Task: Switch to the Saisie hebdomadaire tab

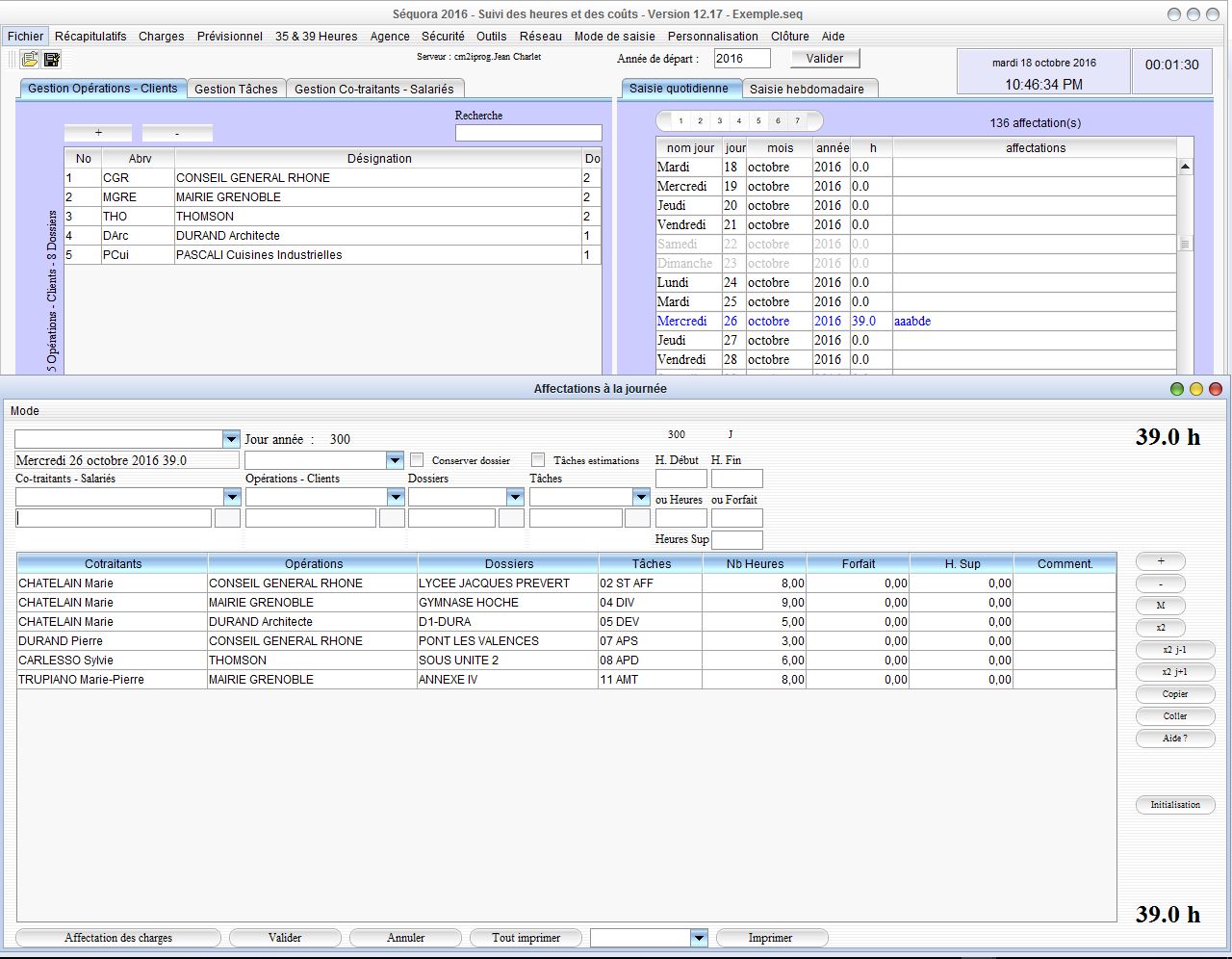Action: 807,89
